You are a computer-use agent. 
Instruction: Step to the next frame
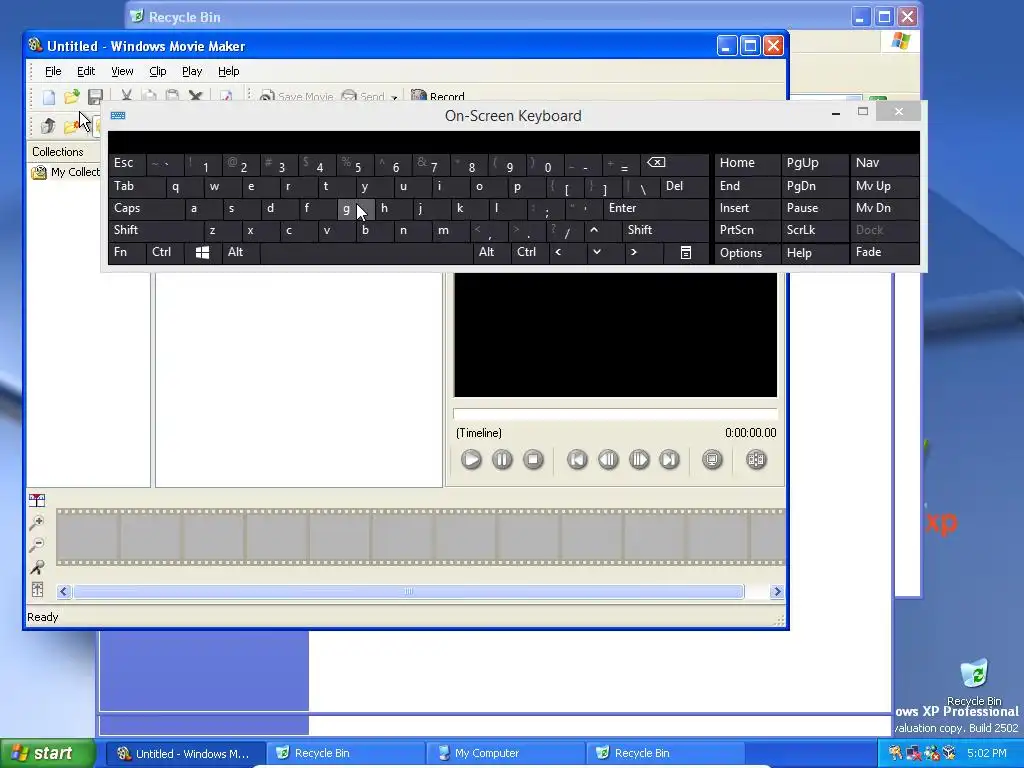[639, 460]
